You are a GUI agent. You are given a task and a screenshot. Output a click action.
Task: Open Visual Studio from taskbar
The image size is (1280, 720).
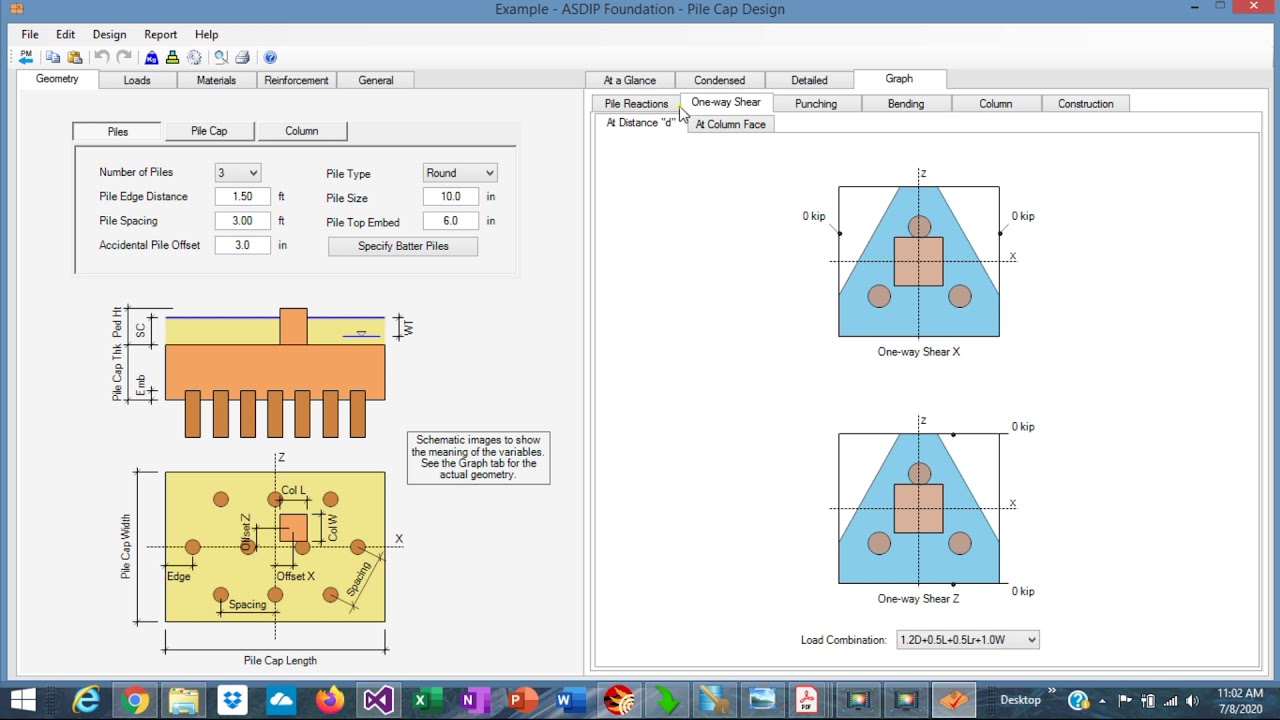point(378,700)
